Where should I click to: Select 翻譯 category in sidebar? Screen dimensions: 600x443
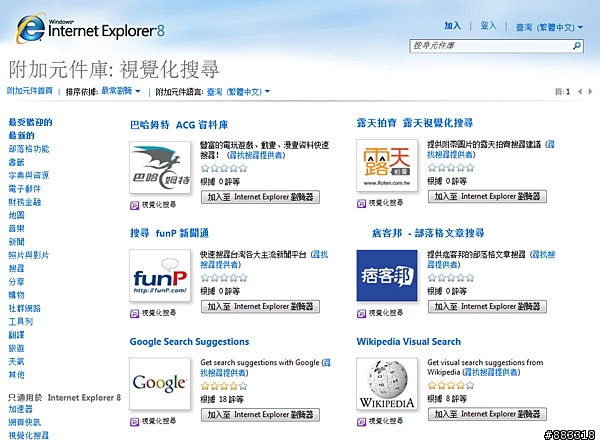pyautogui.click(x=16, y=335)
